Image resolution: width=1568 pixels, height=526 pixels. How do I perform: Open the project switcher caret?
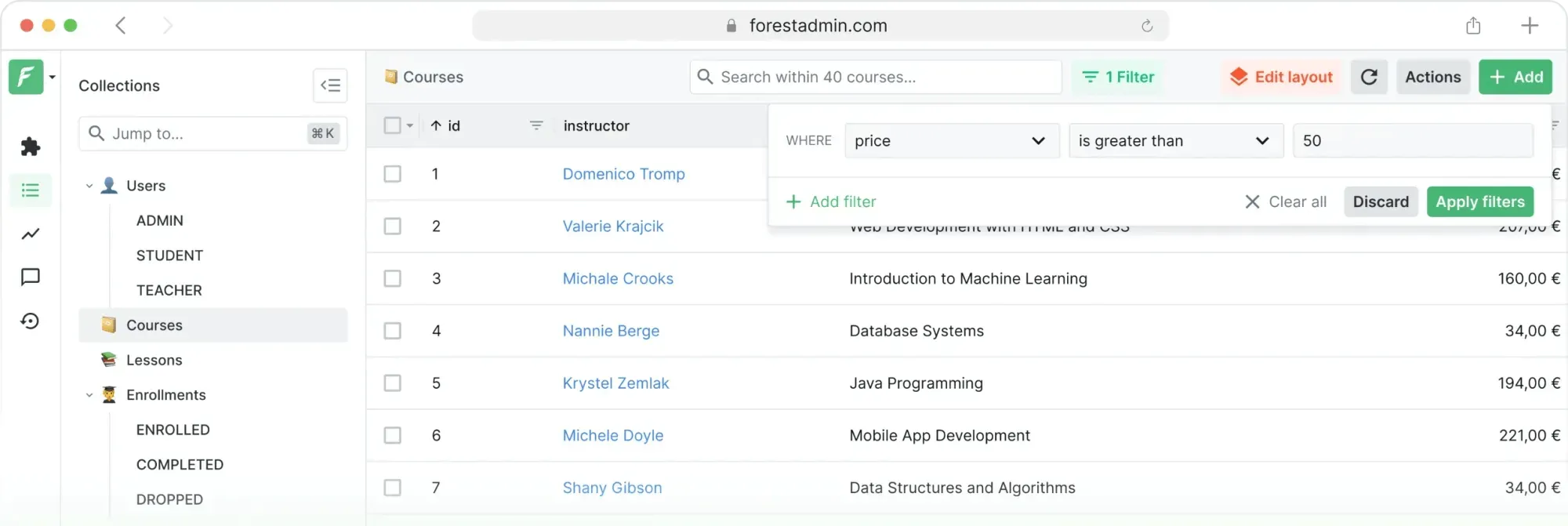tap(52, 77)
